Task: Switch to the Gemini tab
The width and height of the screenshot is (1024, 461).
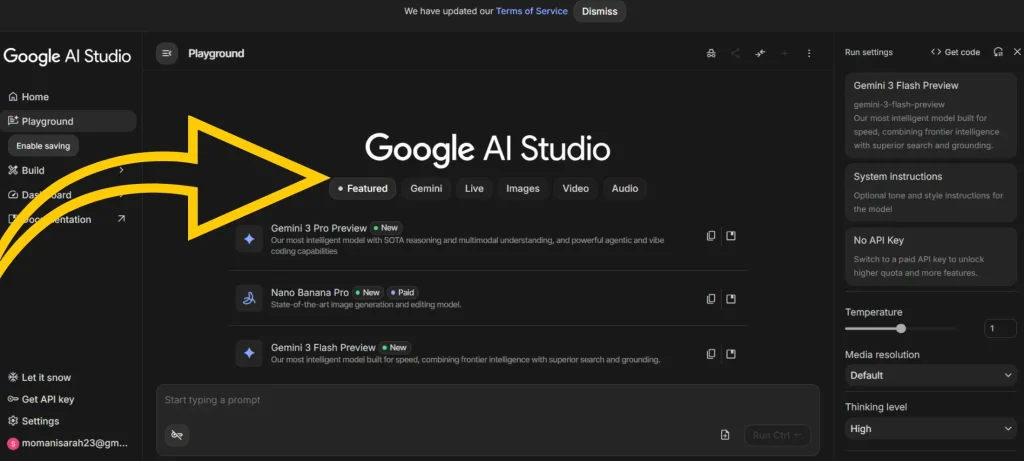Action: [x=426, y=189]
